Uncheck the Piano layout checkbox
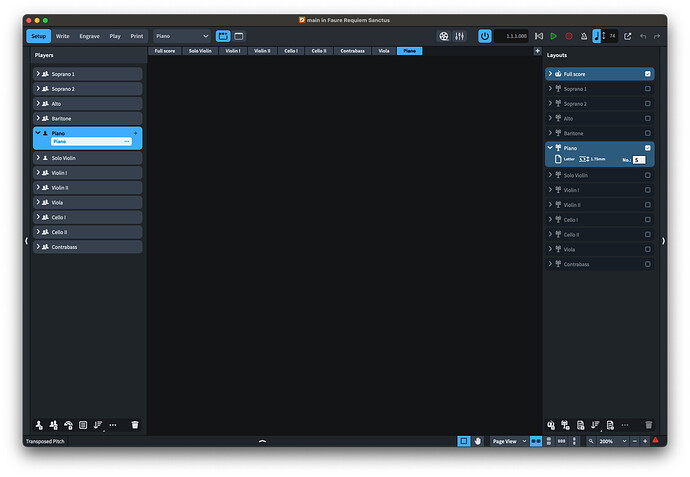Screen dimensions: 690x477 [x=648, y=148]
